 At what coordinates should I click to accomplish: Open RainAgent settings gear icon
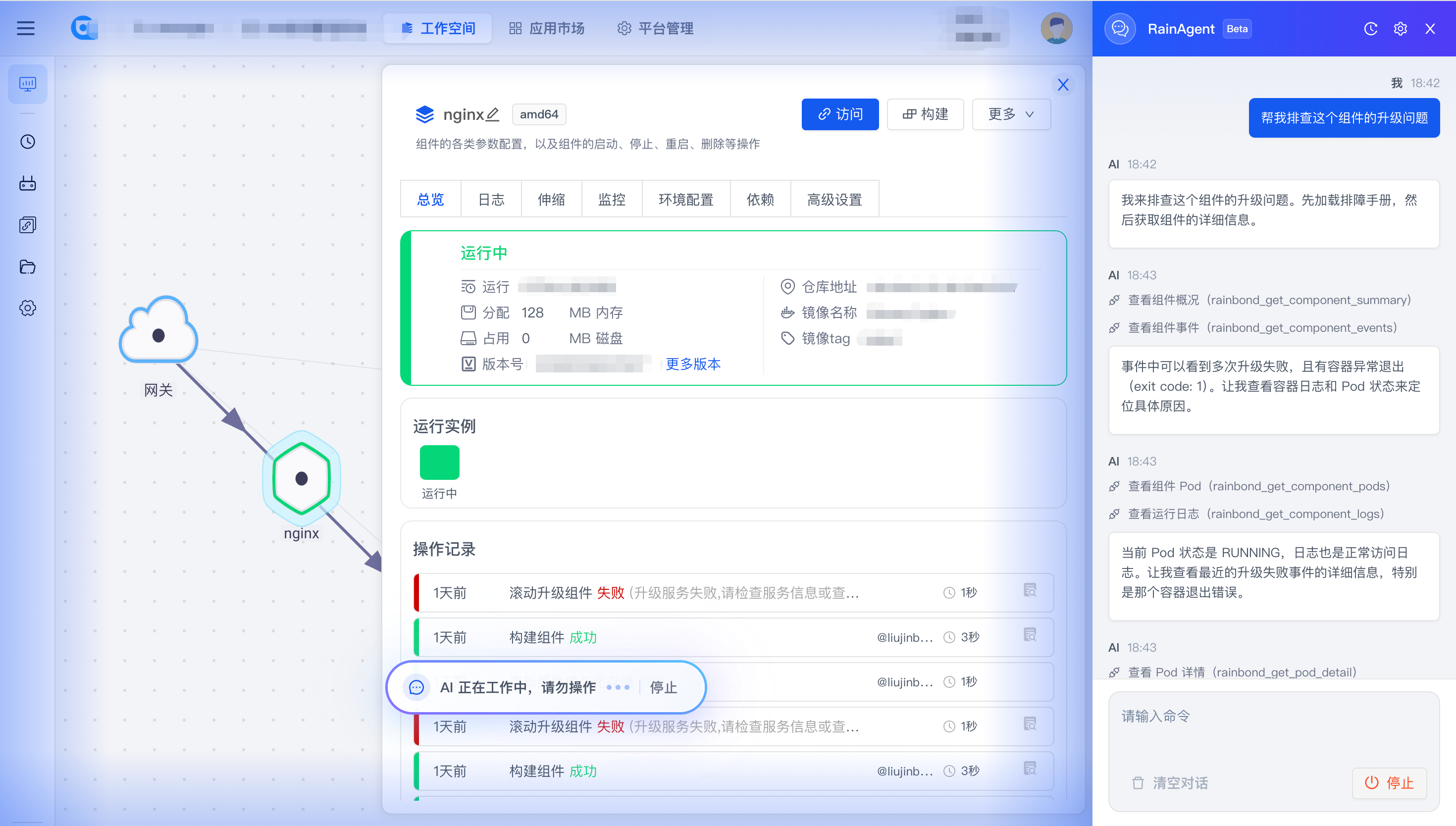pos(1401,28)
